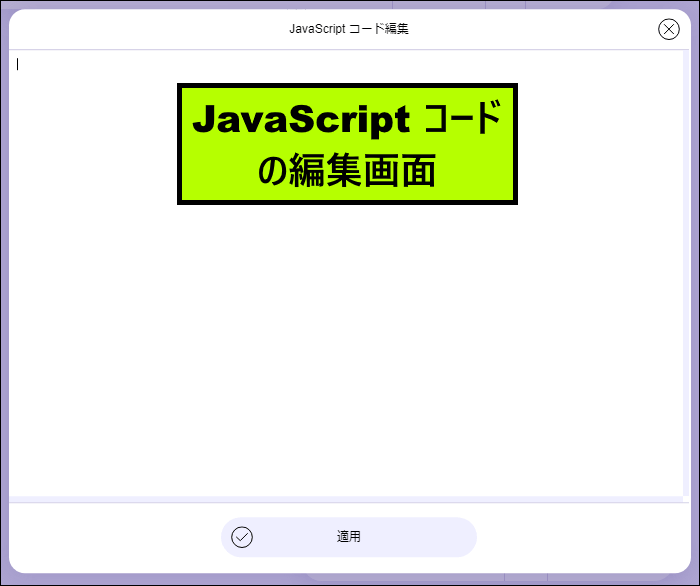Click the green JavaScript コードの編集画面 banner

(347, 144)
